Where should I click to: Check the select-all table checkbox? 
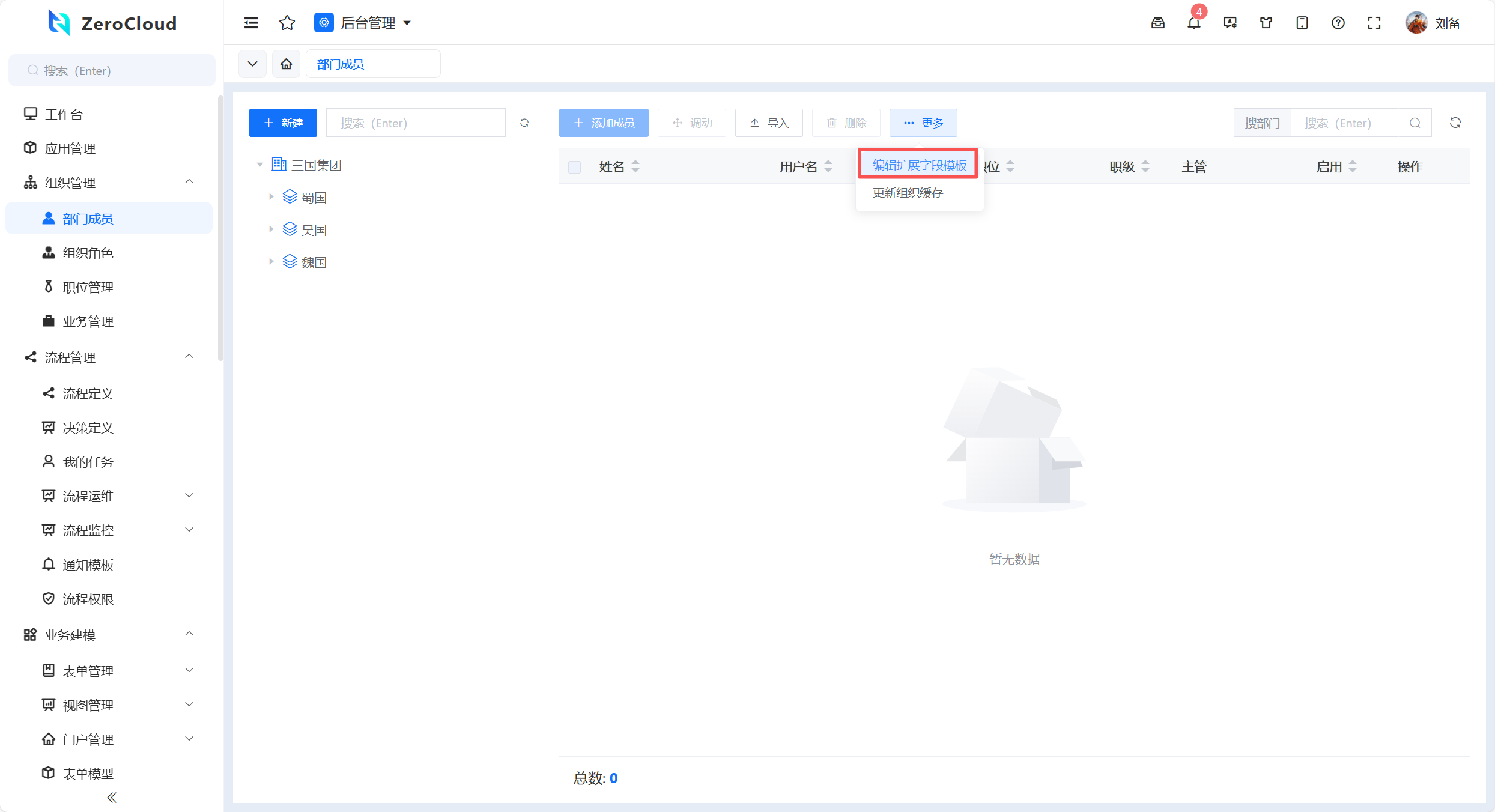point(574,167)
